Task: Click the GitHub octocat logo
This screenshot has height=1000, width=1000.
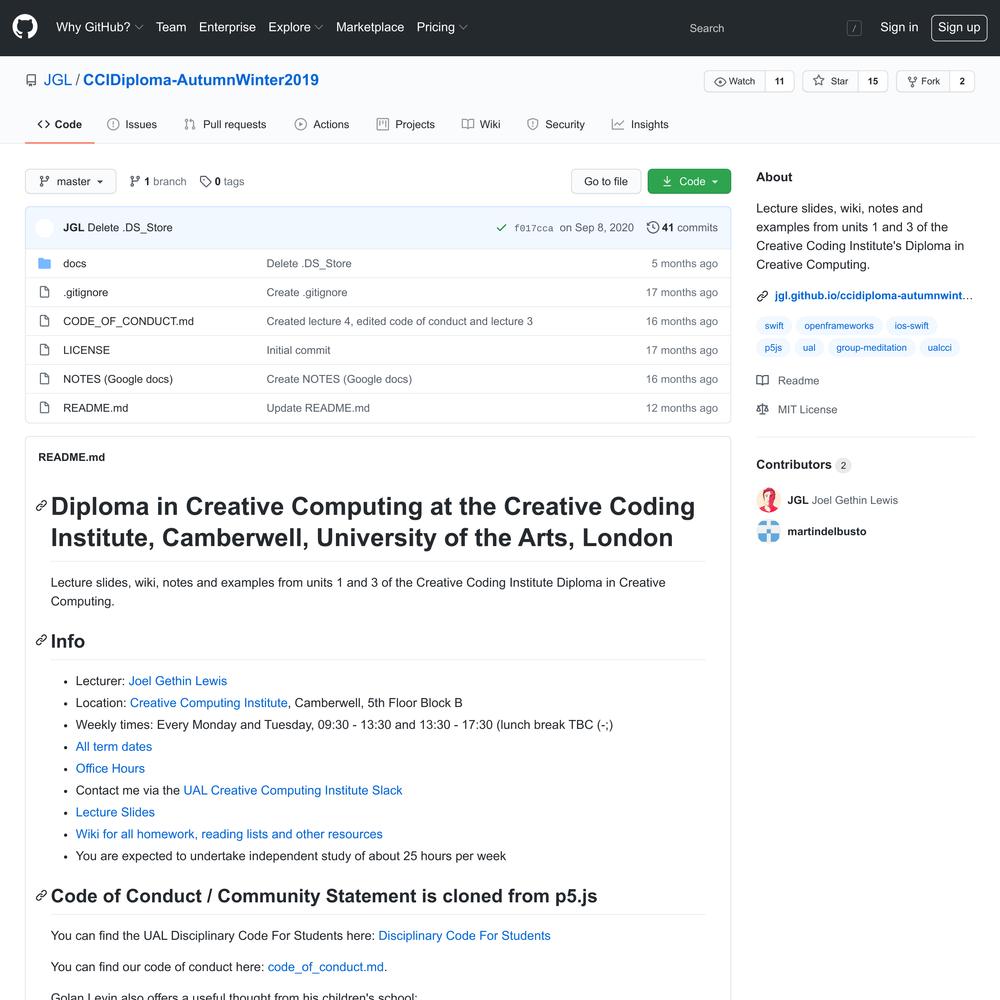Action: (25, 27)
